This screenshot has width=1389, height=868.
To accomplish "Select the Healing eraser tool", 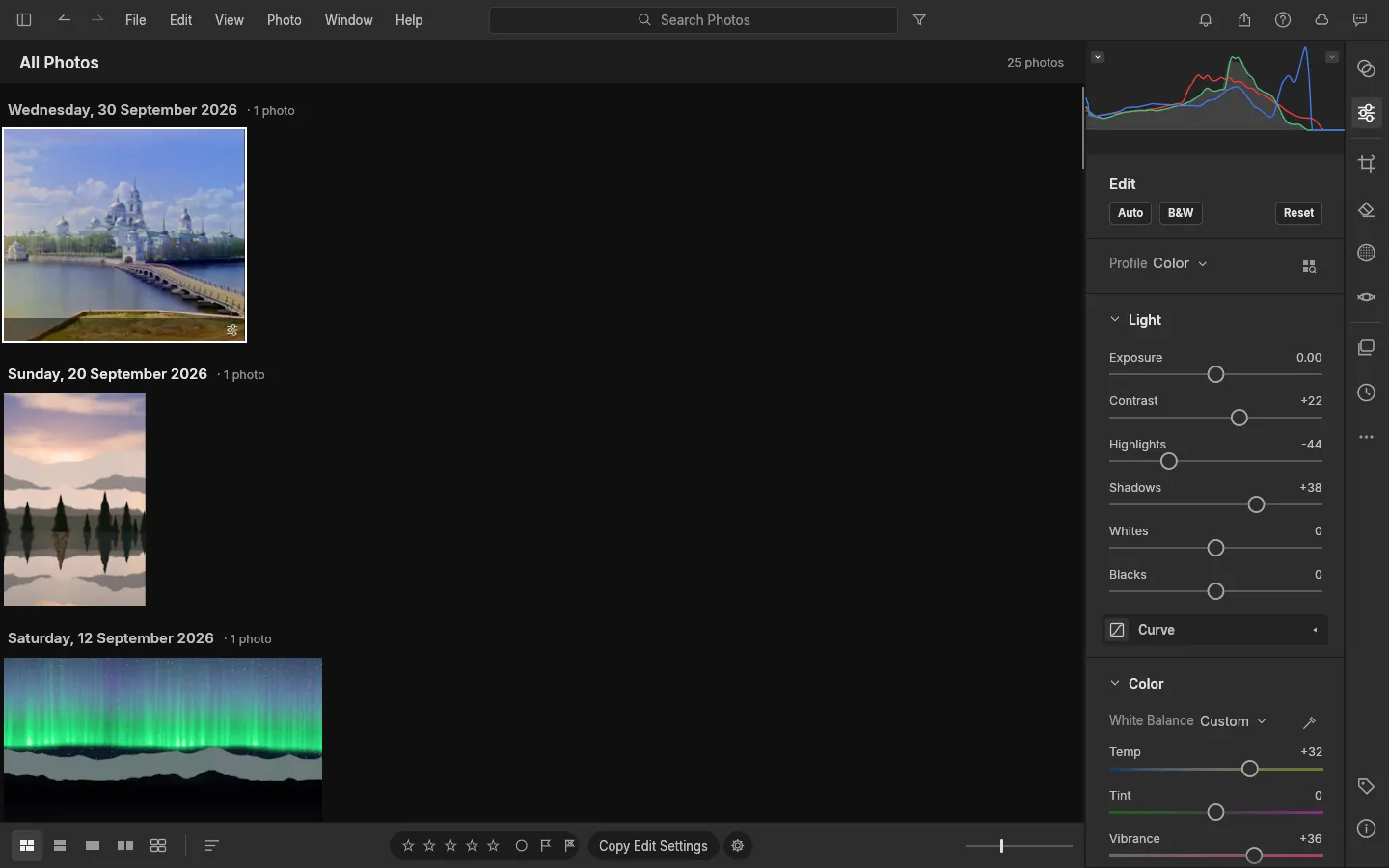I will coord(1366,210).
